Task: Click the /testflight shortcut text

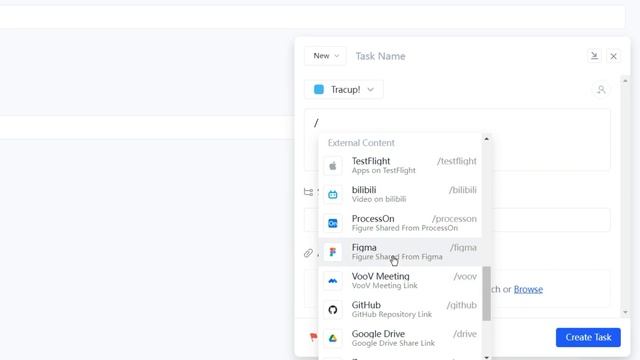Action: point(457,161)
